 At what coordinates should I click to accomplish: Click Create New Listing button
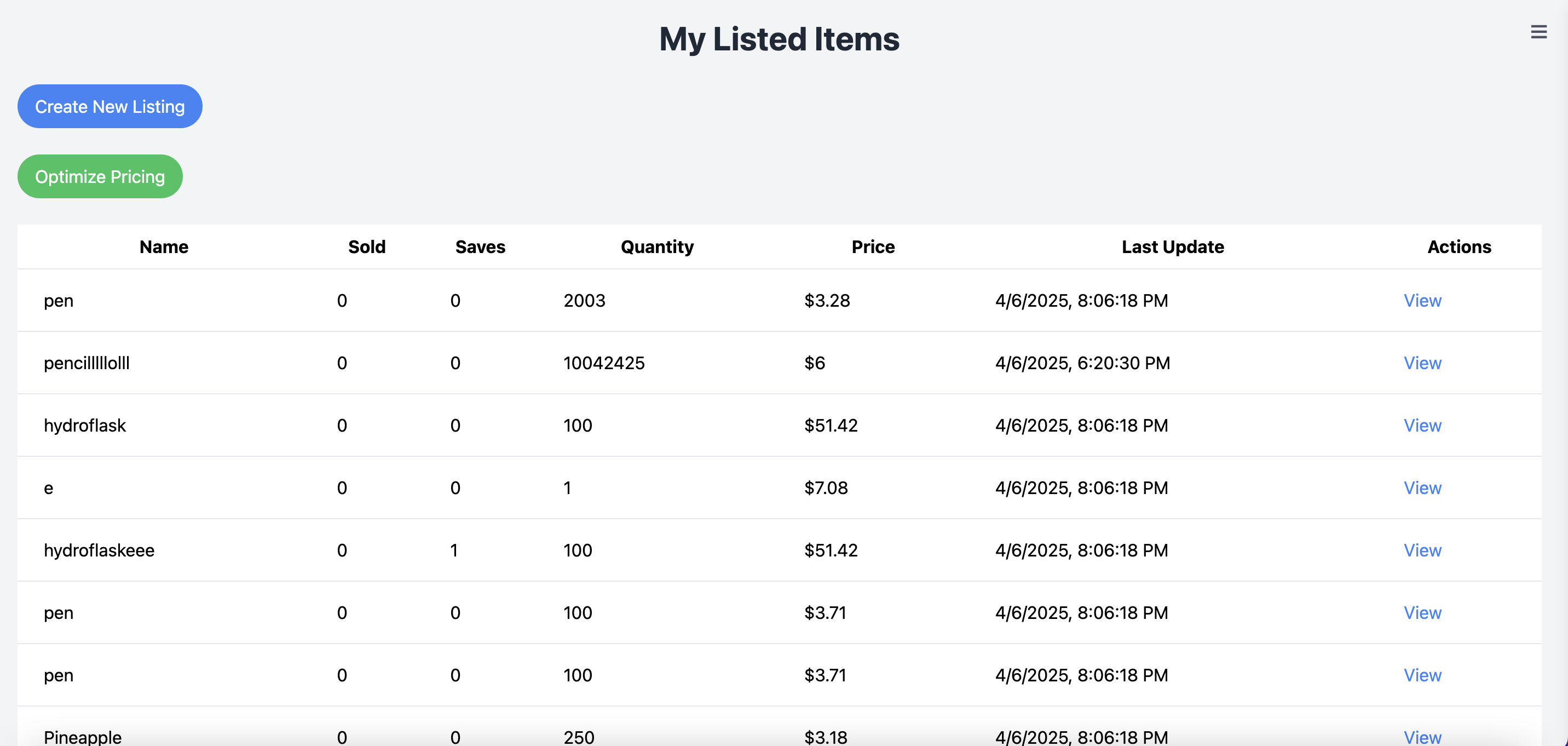[x=109, y=107]
